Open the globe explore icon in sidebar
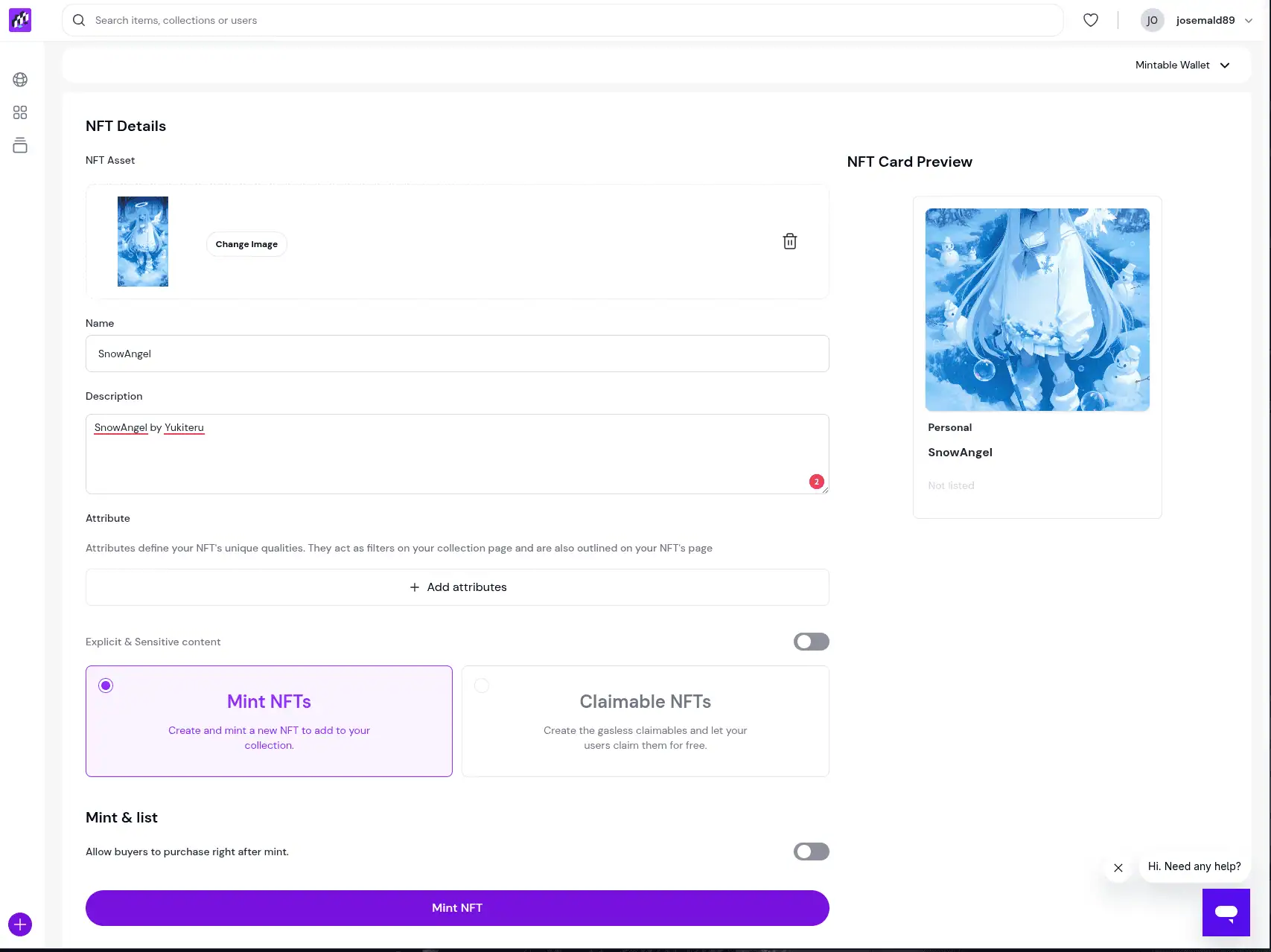 point(20,80)
